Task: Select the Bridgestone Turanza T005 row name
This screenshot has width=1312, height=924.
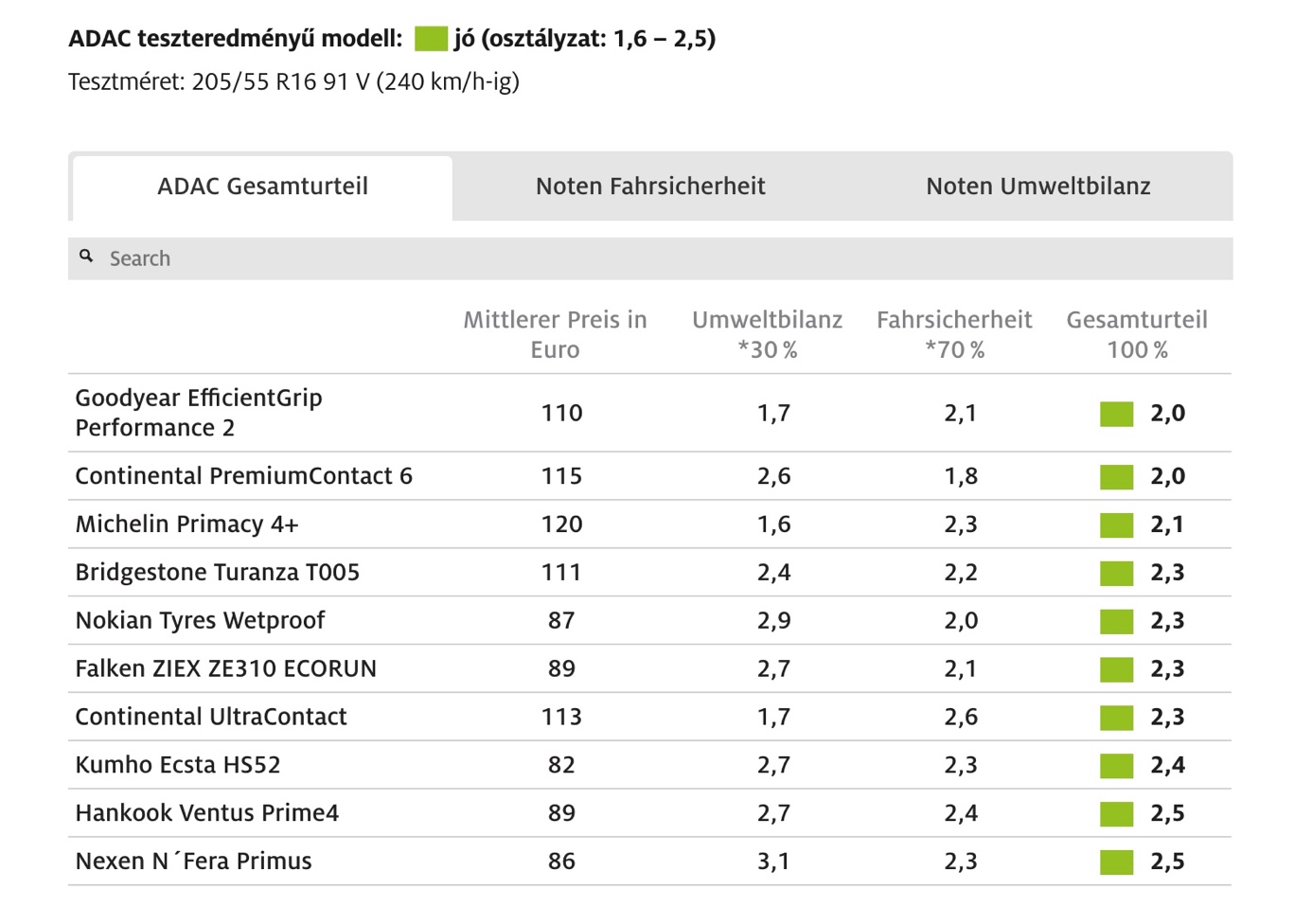Action: point(217,573)
